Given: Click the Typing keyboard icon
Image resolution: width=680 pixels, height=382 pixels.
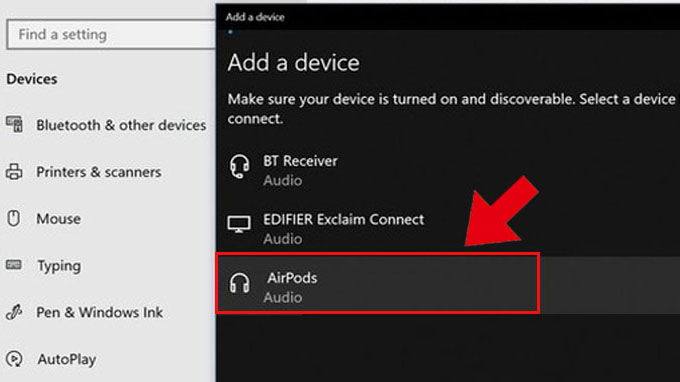Looking at the screenshot, I should [x=14, y=264].
